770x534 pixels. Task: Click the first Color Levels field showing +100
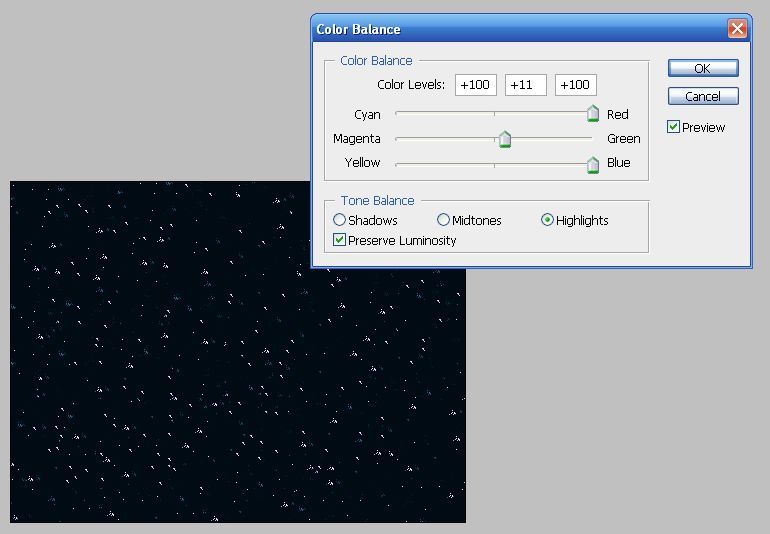476,85
